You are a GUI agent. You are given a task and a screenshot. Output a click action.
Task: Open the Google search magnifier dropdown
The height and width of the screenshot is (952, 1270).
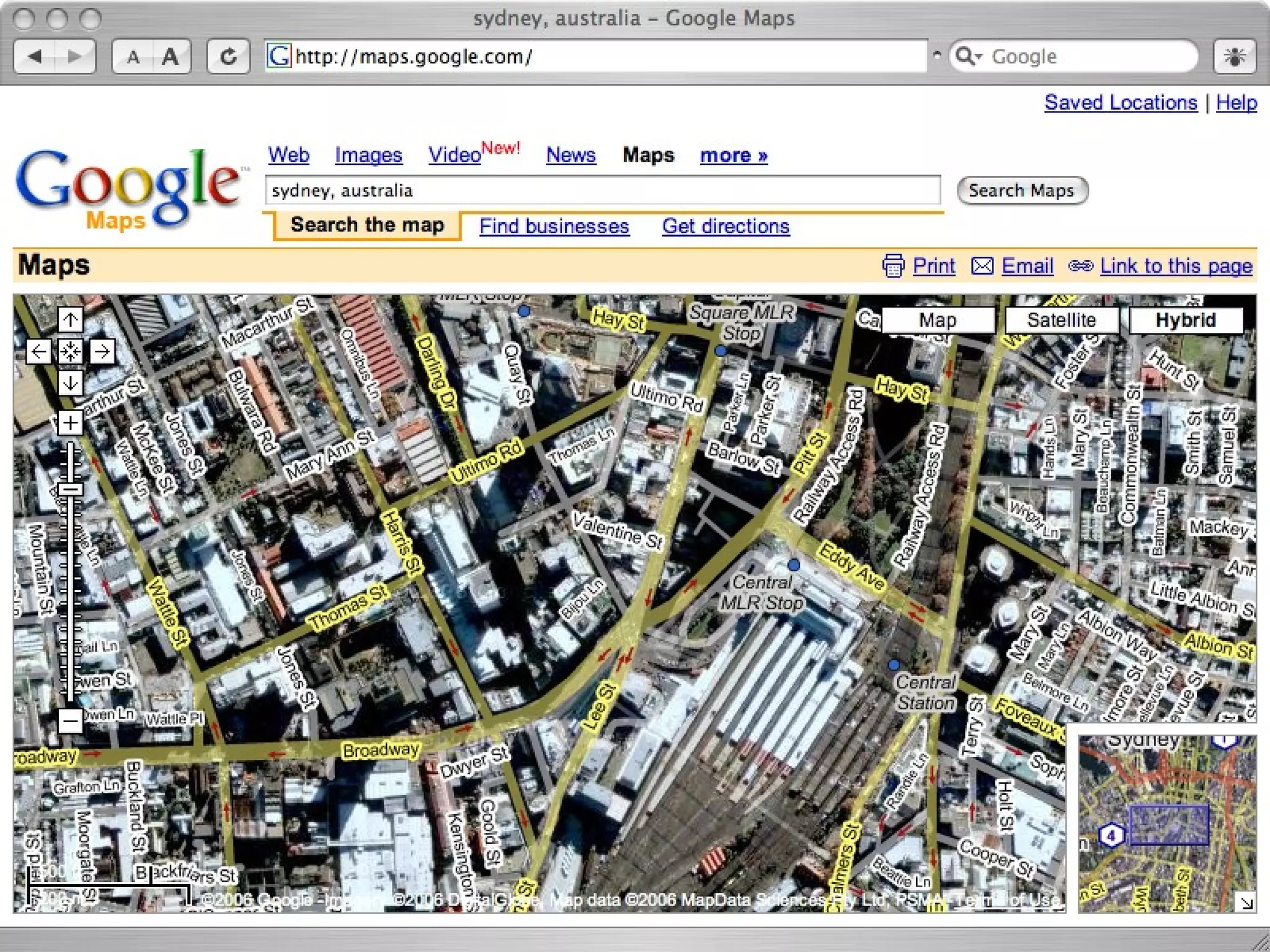tap(969, 57)
